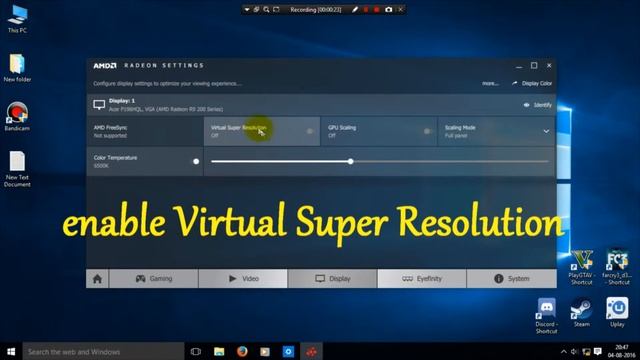Open This PC desktop icon
Screen dimensions: 640x360
click(17, 18)
